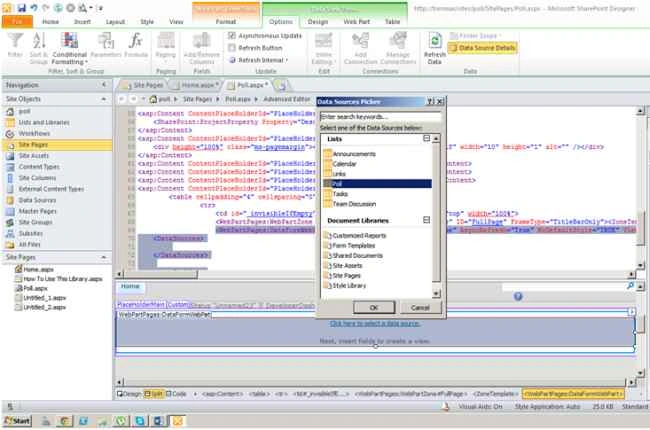Switch to Code view
Viewport: 650px width, 430px height.
pos(176,394)
